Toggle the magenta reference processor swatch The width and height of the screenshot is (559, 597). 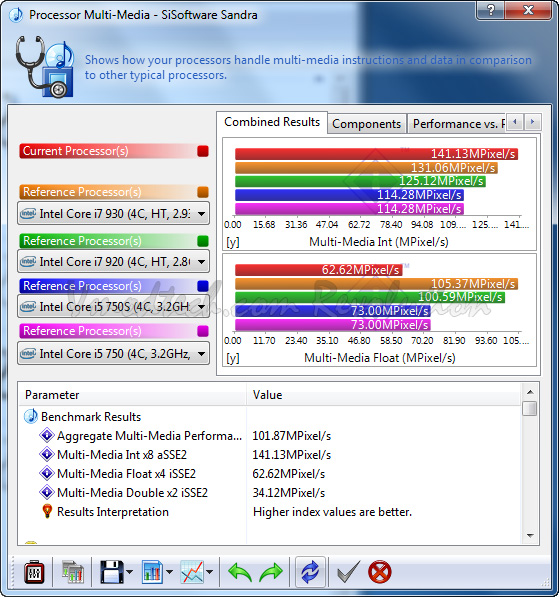pyautogui.click(x=203, y=331)
